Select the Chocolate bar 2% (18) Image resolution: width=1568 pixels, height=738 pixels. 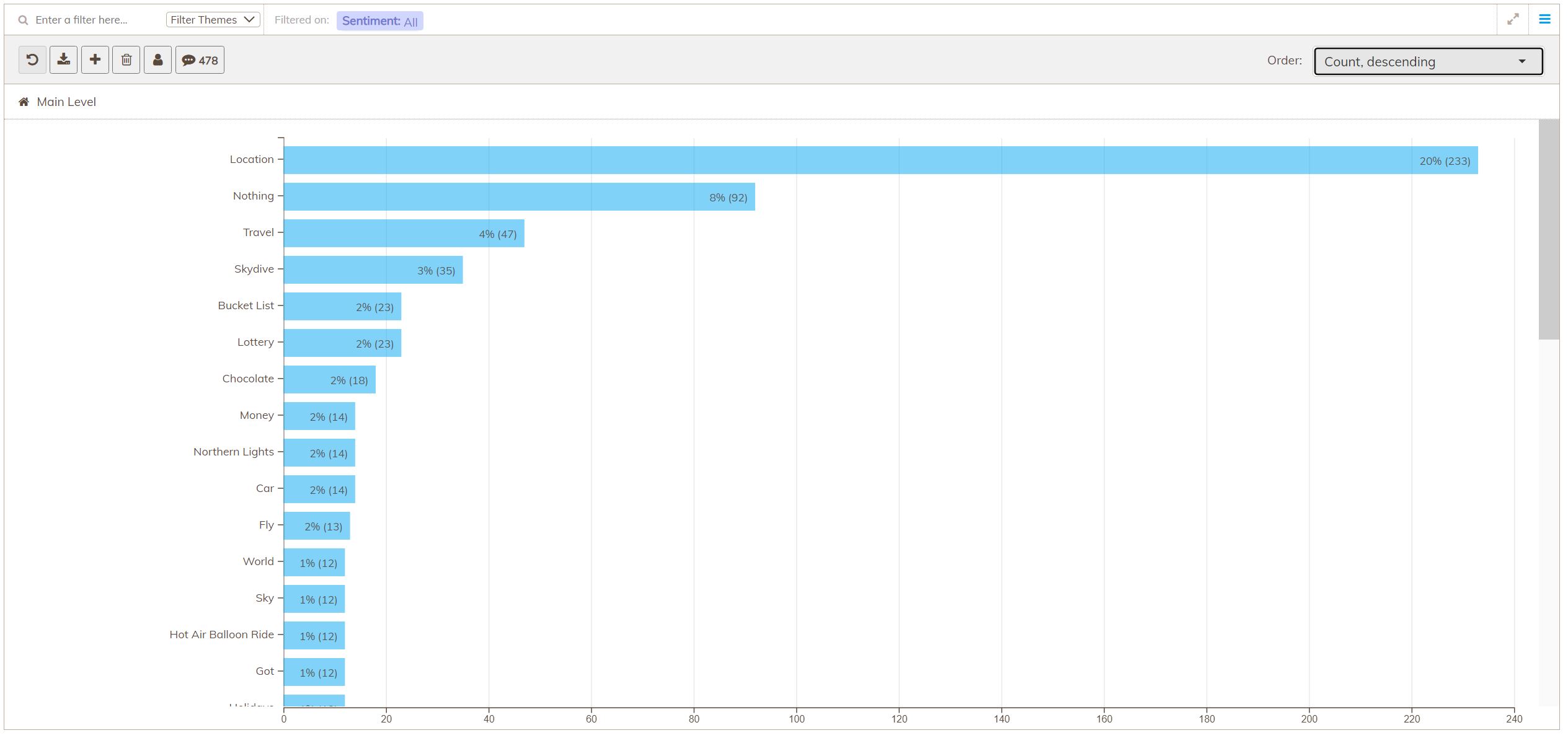tap(329, 379)
